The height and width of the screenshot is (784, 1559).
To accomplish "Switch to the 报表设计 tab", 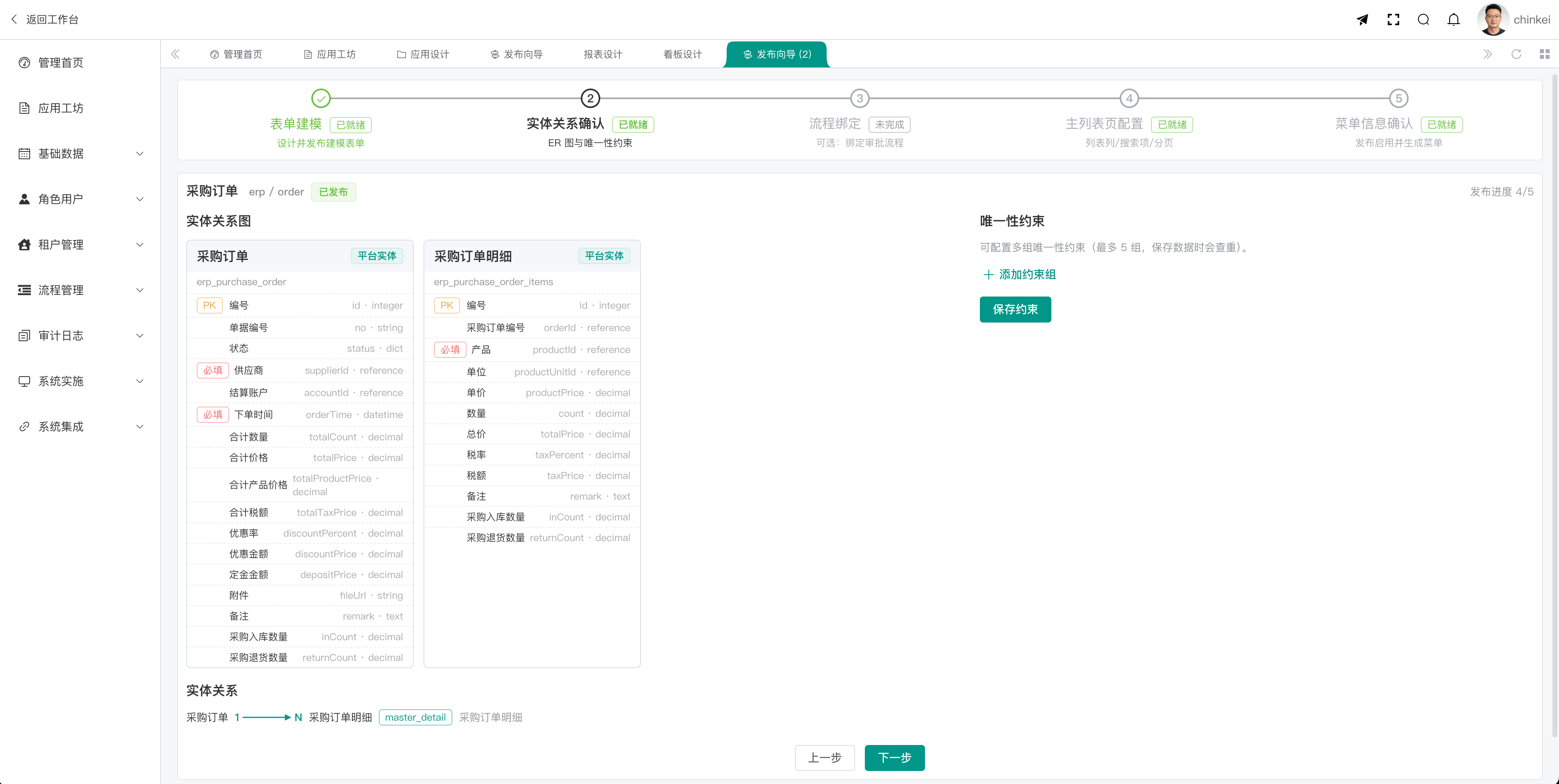I will coord(603,54).
